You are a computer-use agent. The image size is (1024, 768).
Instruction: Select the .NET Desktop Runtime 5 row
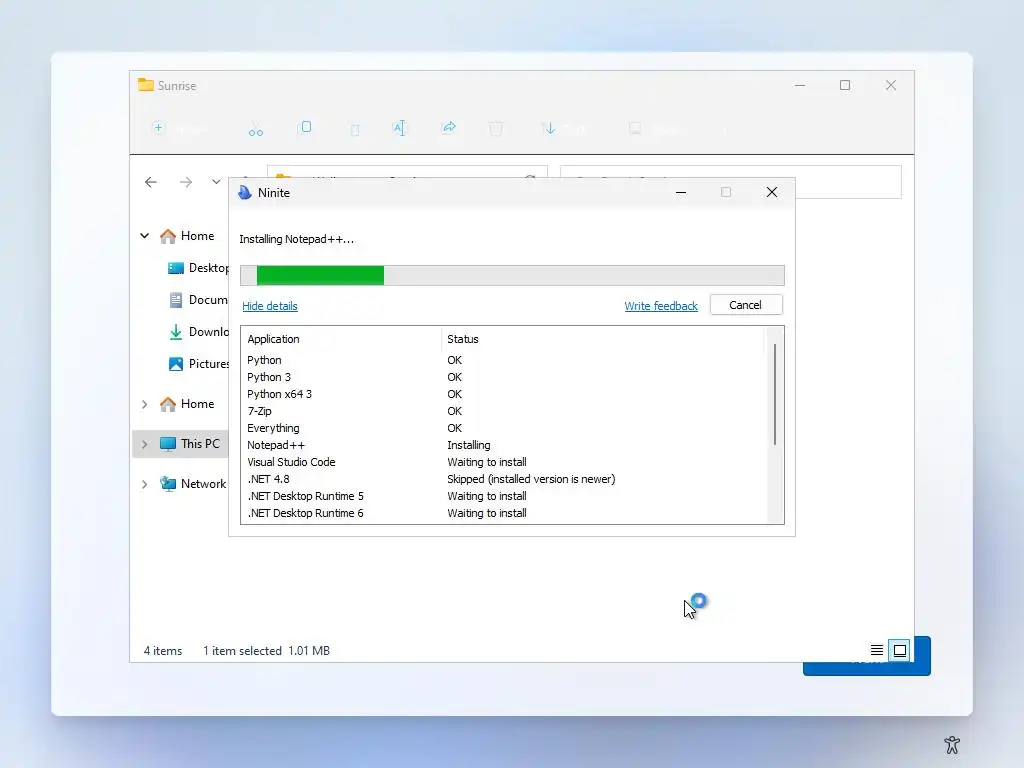503,496
